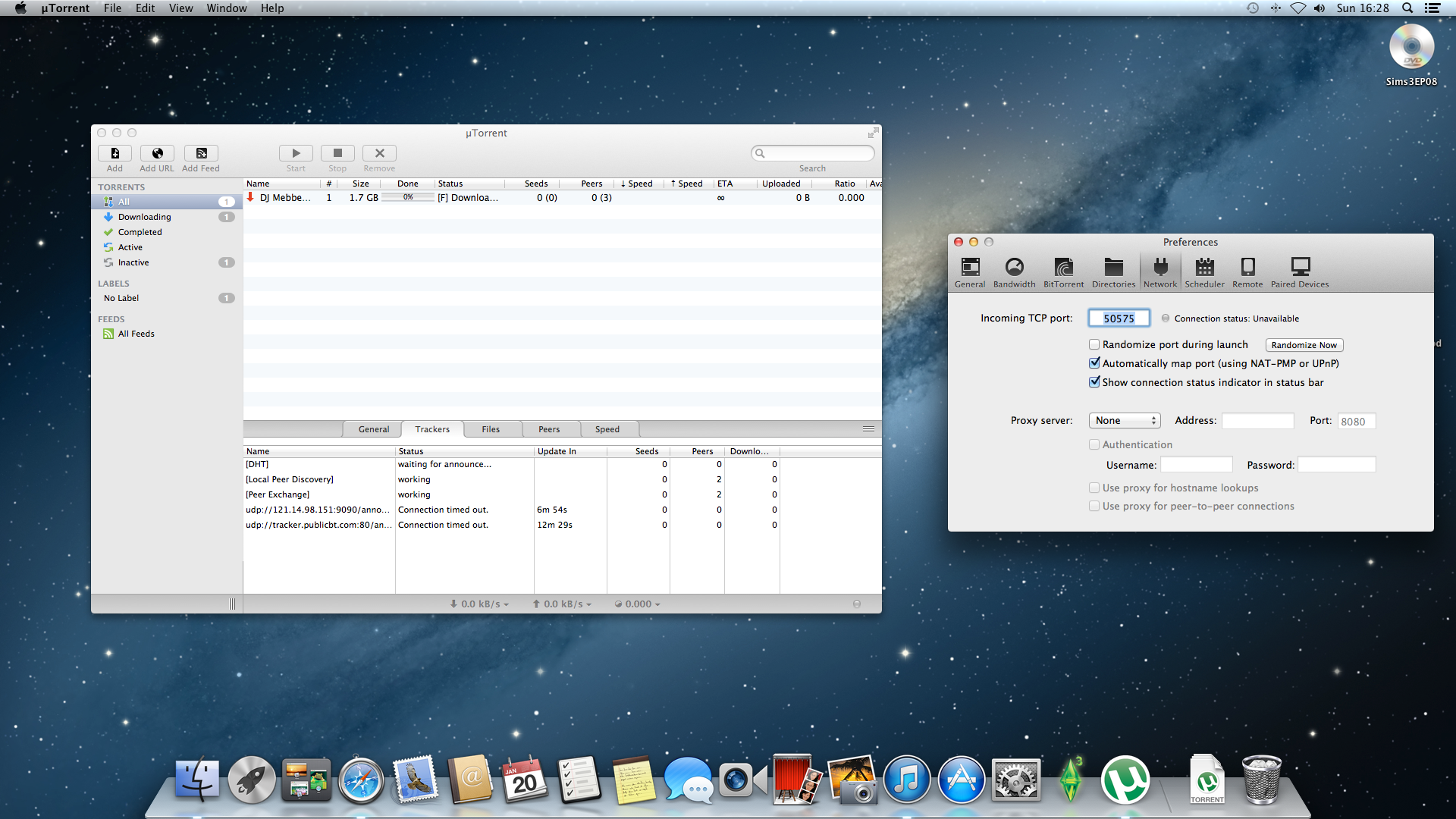Image resolution: width=1456 pixels, height=819 pixels.
Task: Switch to the Peers tab
Action: 549,429
